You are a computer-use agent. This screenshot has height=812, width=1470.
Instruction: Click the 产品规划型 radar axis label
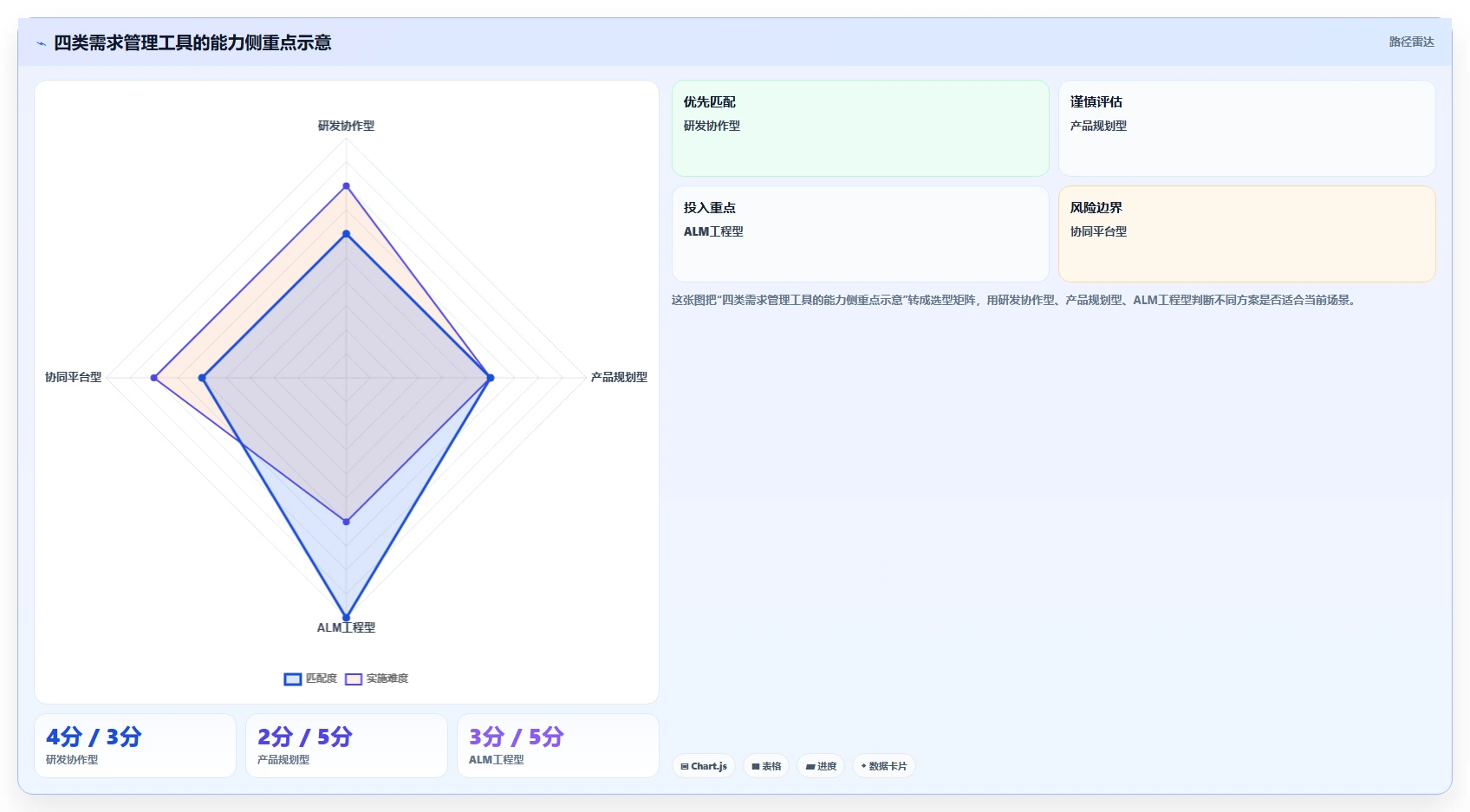point(619,377)
